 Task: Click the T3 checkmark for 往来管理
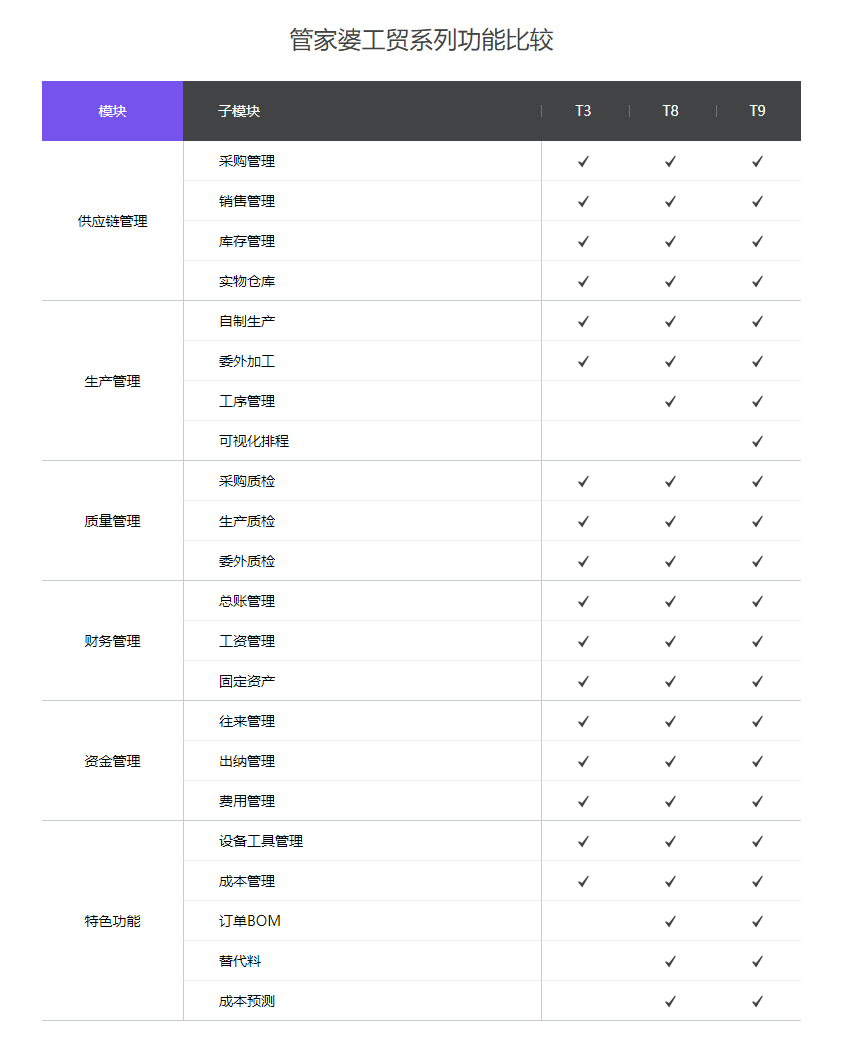point(583,721)
